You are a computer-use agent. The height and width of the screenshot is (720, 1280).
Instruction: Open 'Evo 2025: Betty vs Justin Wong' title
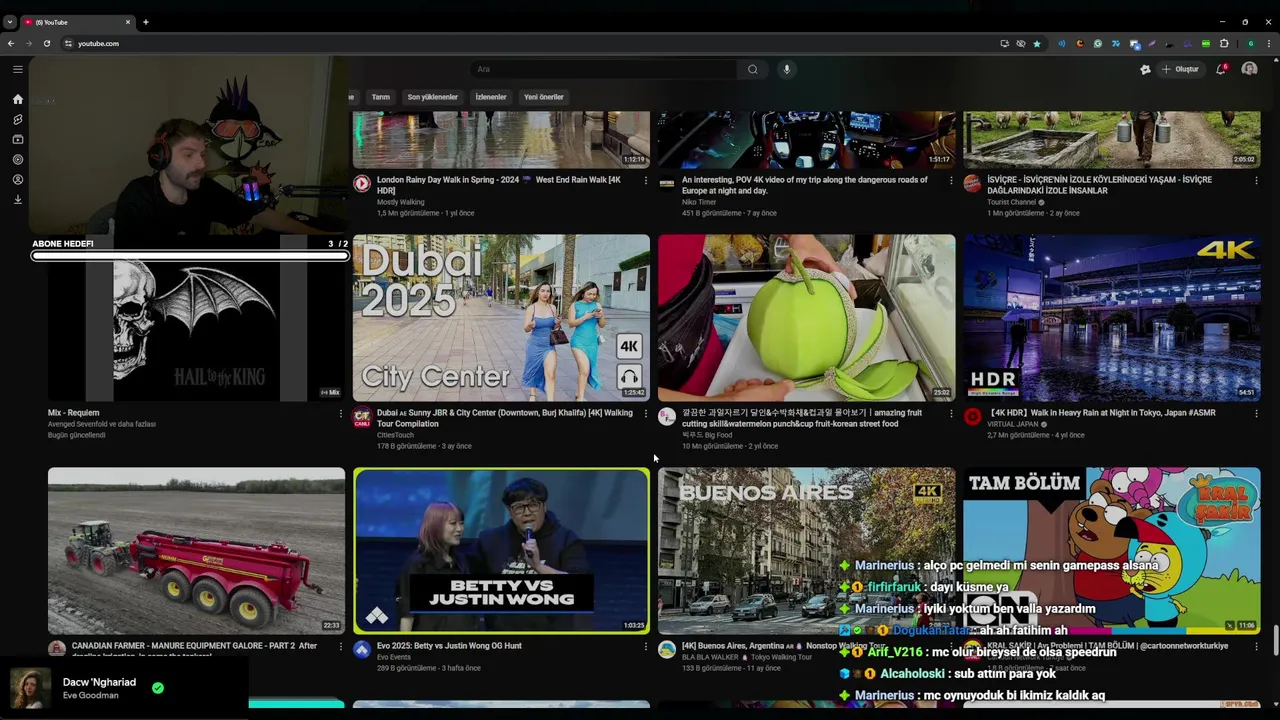(449, 646)
